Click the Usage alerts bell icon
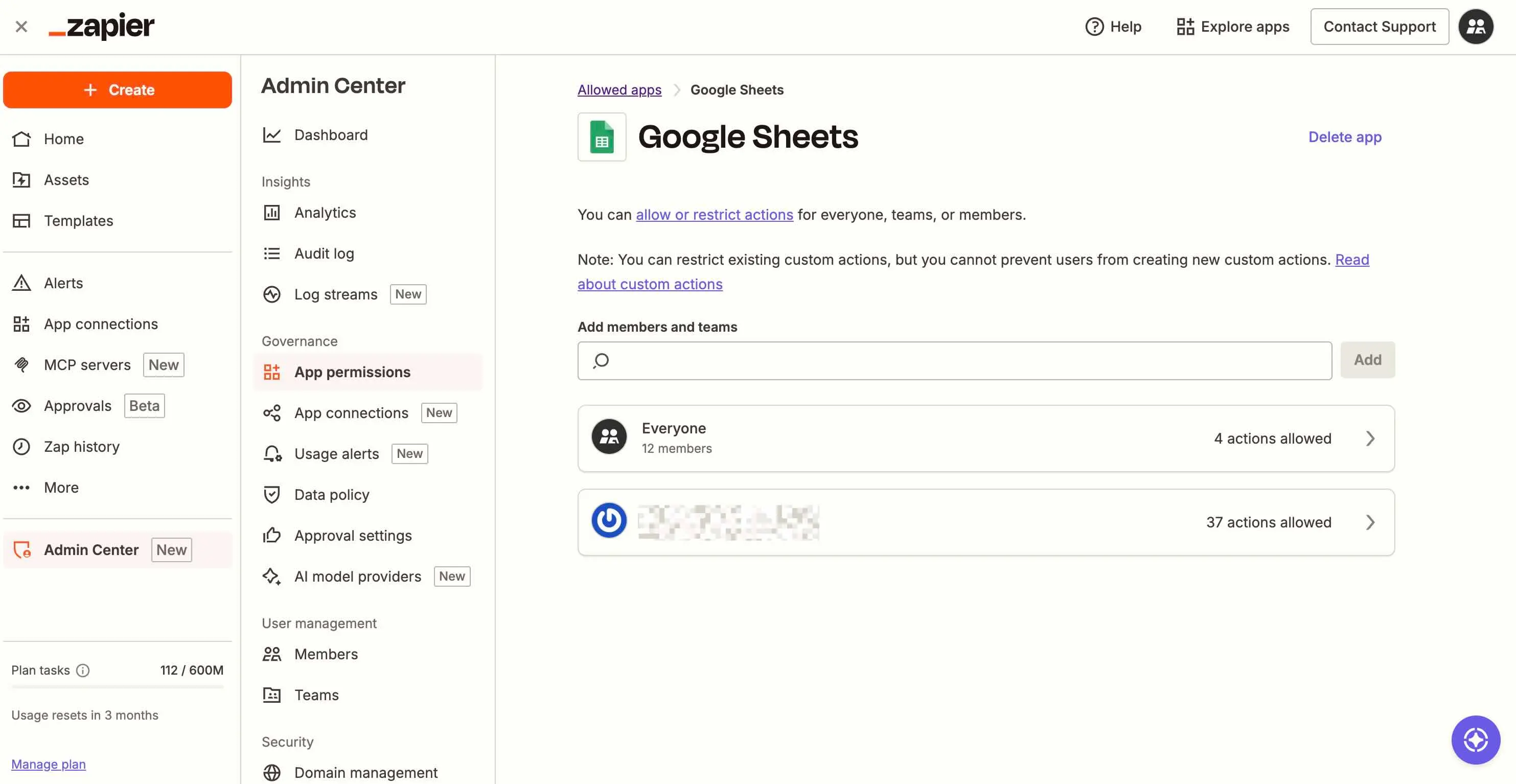Viewport: 1516px width, 784px height. 272,454
